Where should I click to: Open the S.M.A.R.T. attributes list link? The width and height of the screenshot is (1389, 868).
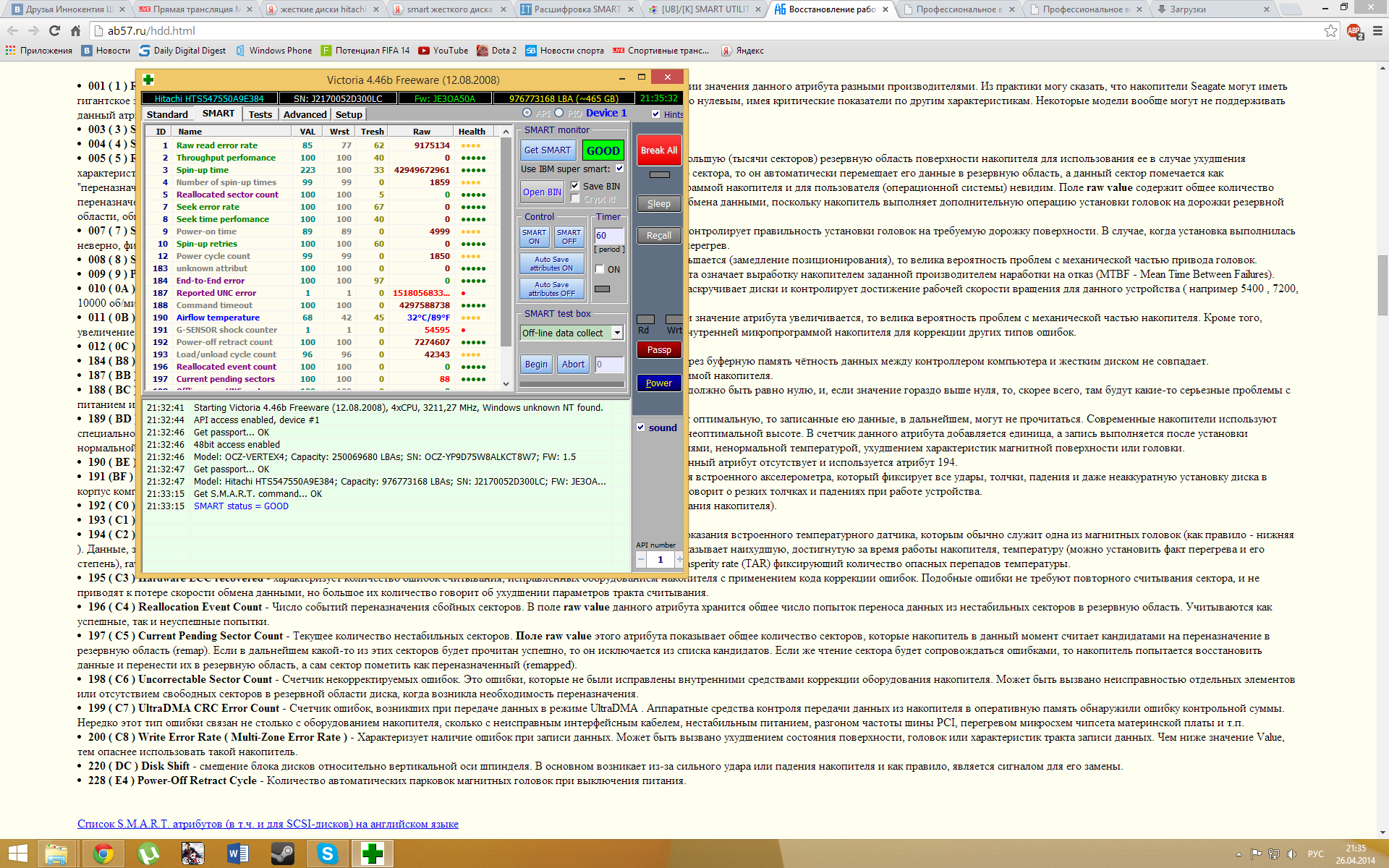pos(268,824)
